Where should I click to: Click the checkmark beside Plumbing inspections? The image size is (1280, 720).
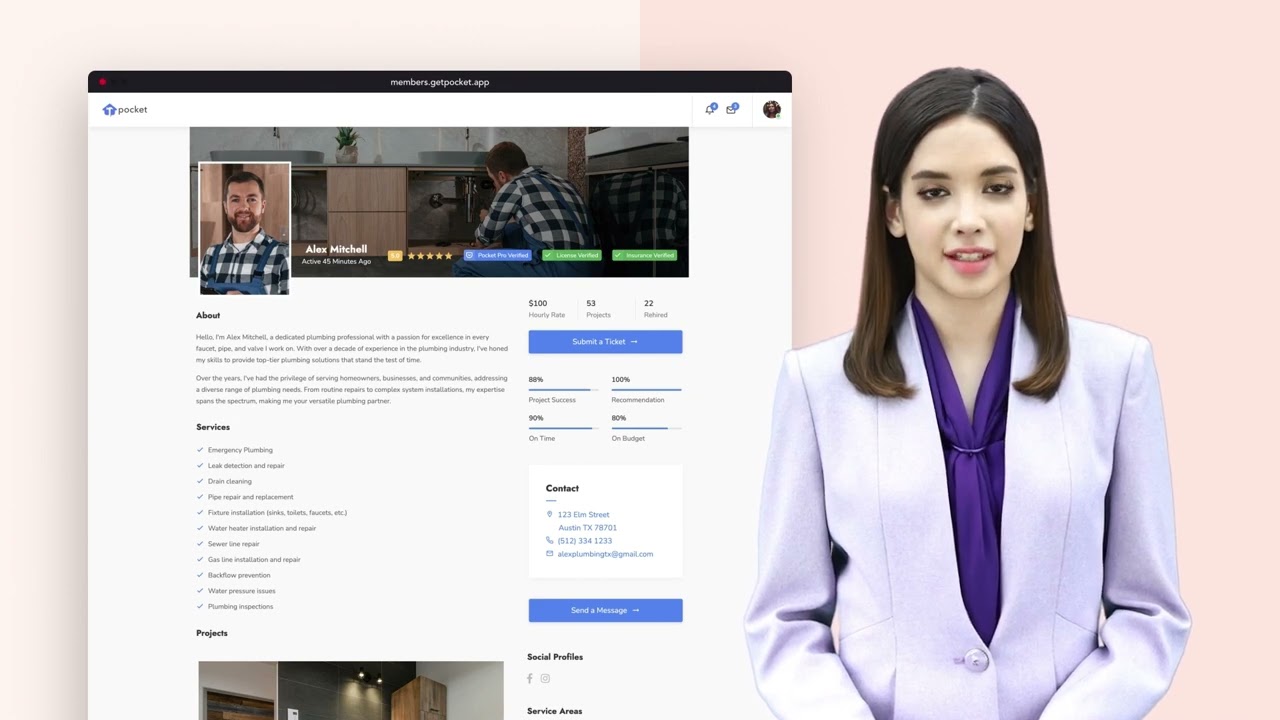click(200, 607)
